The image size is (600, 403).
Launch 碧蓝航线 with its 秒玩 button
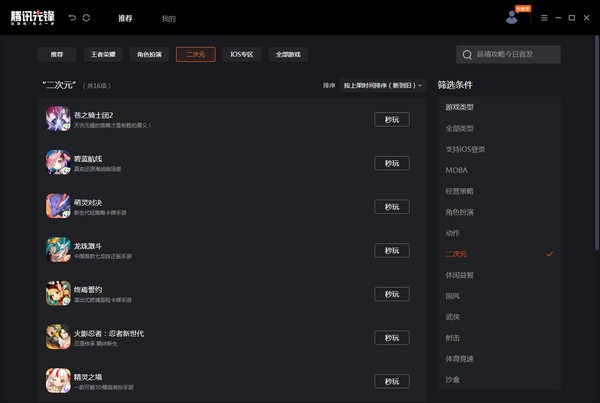tap(392, 163)
